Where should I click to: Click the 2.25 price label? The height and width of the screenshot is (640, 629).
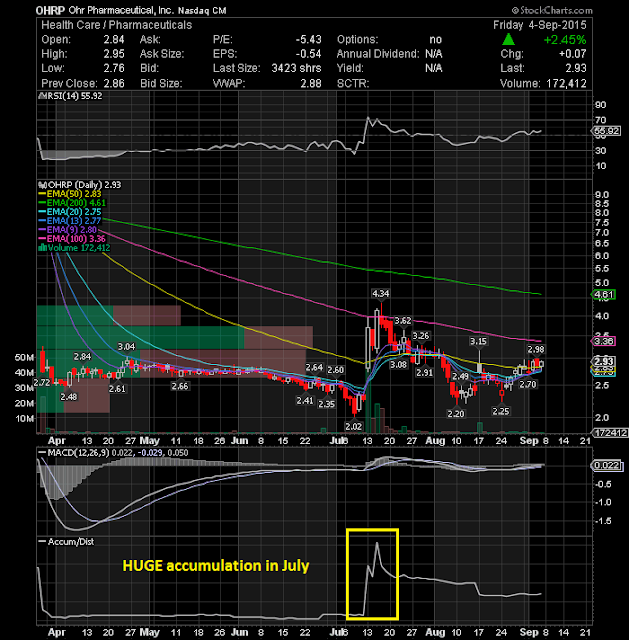click(x=501, y=411)
